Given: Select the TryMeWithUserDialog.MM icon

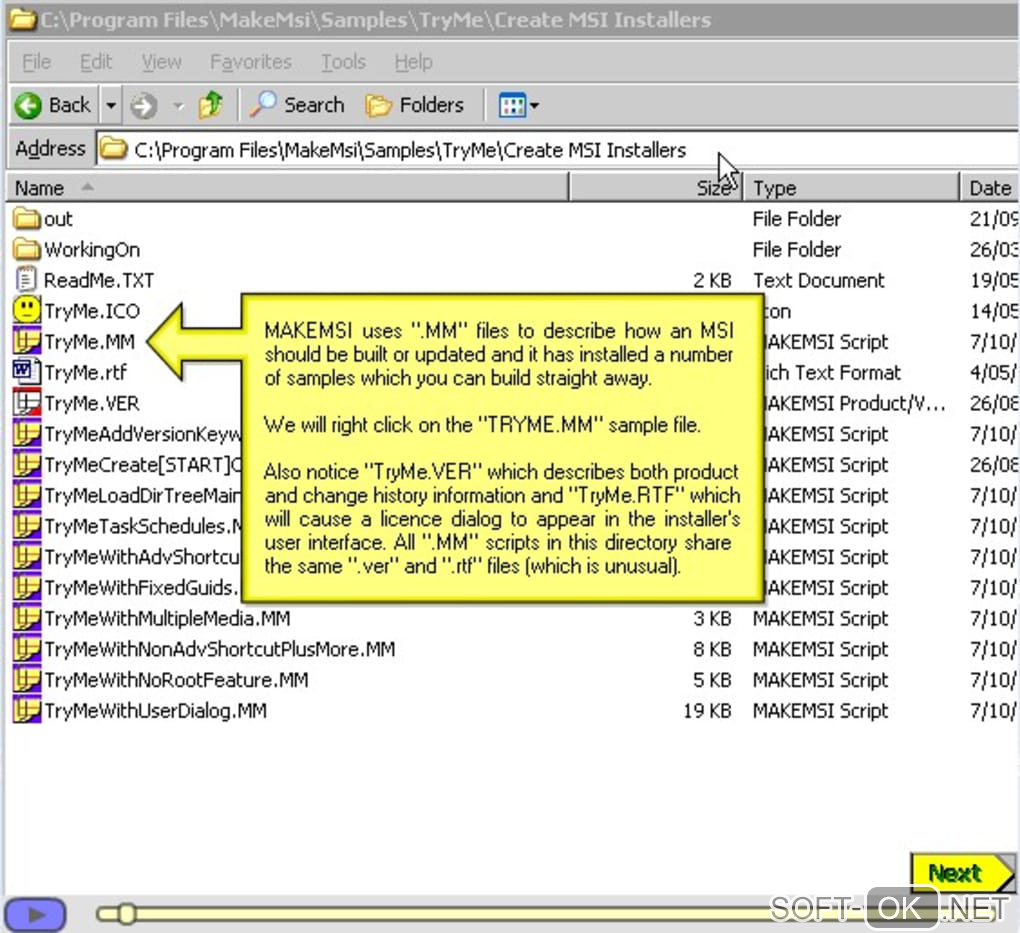Looking at the screenshot, I should tap(27, 710).
